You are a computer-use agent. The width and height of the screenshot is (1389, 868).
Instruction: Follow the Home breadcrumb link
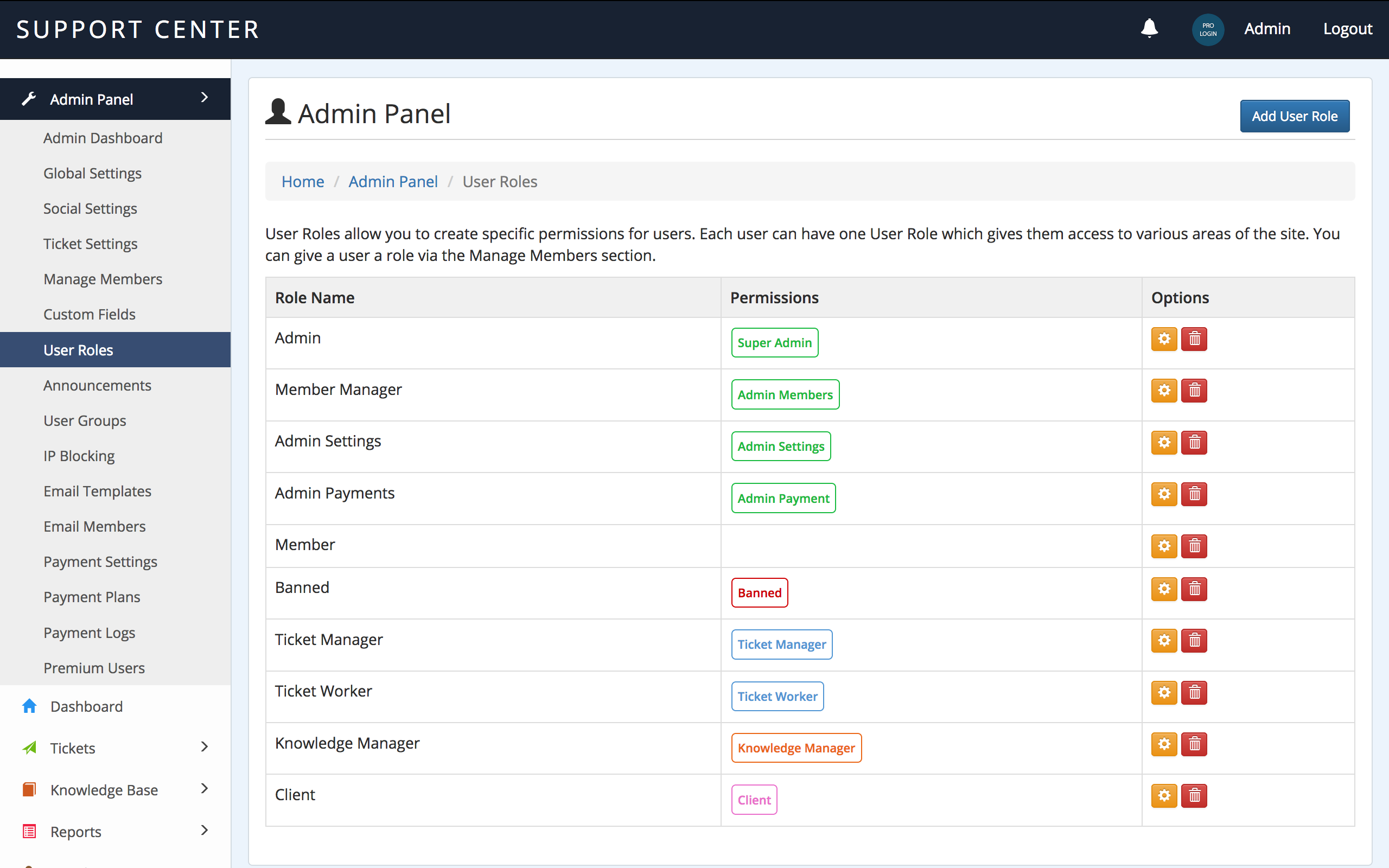[x=302, y=182]
